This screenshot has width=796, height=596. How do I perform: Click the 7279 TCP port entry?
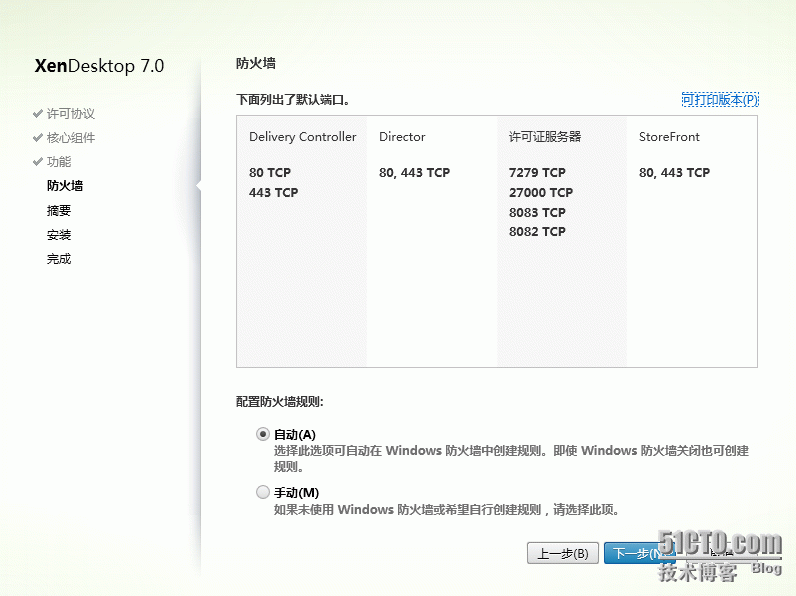tap(537, 173)
